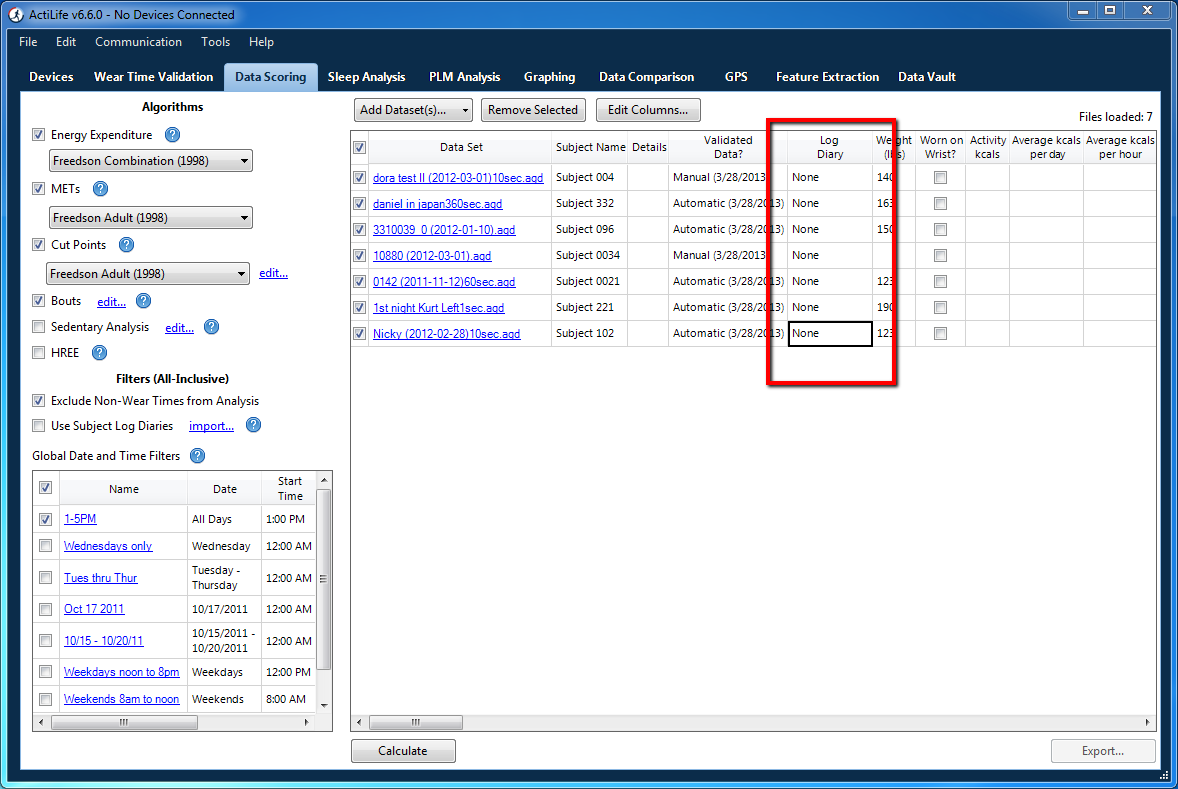The width and height of the screenshot is (1178, 789).
Task: Open help for Bouts
Action: 143,300
